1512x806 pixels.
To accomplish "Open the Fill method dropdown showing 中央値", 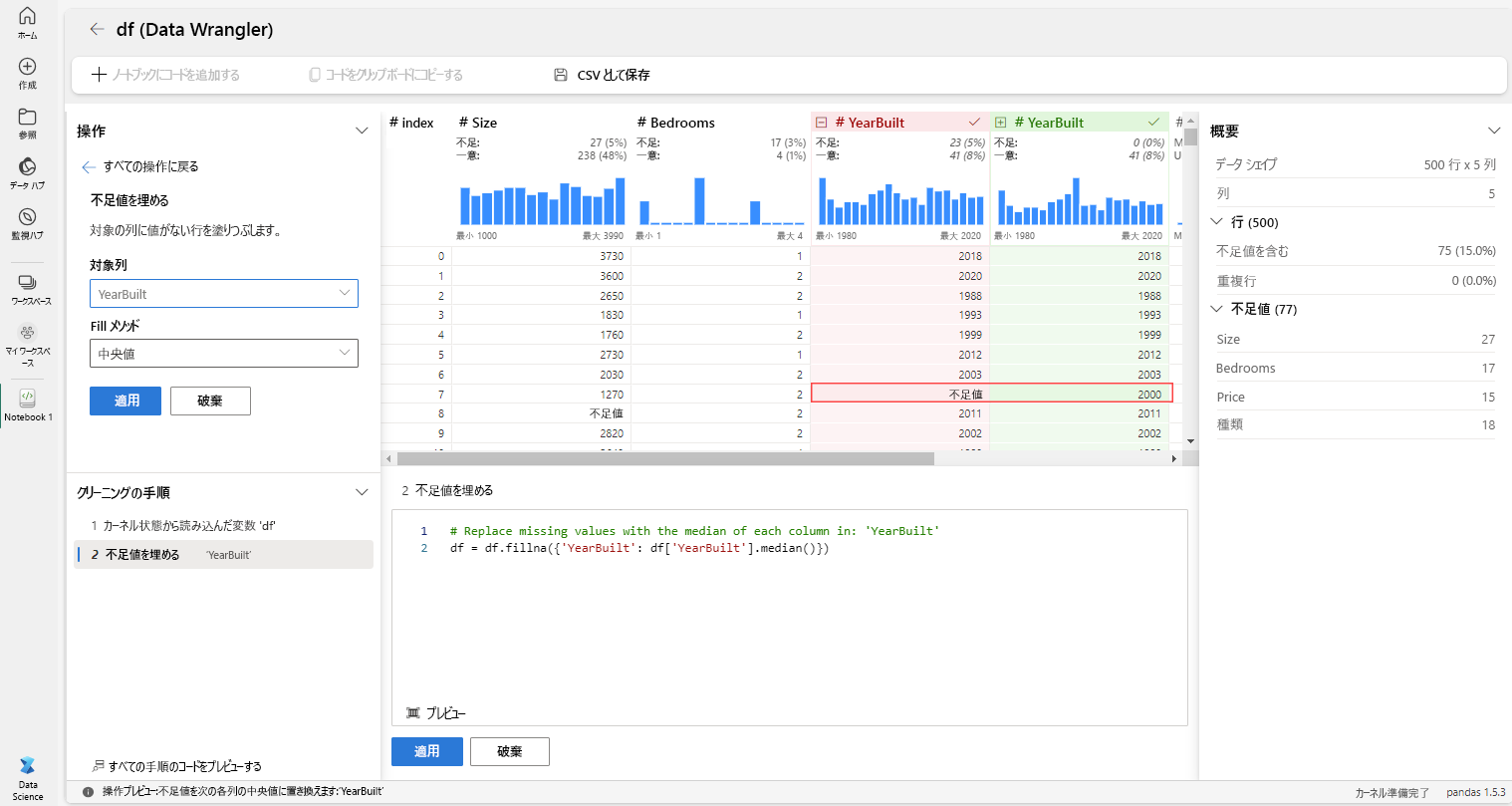I will tap(224, 354).
